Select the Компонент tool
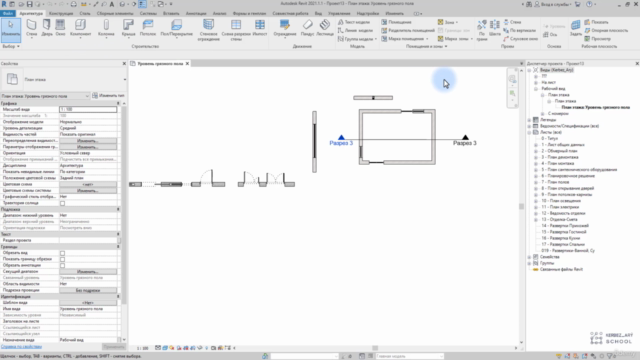 80,29
